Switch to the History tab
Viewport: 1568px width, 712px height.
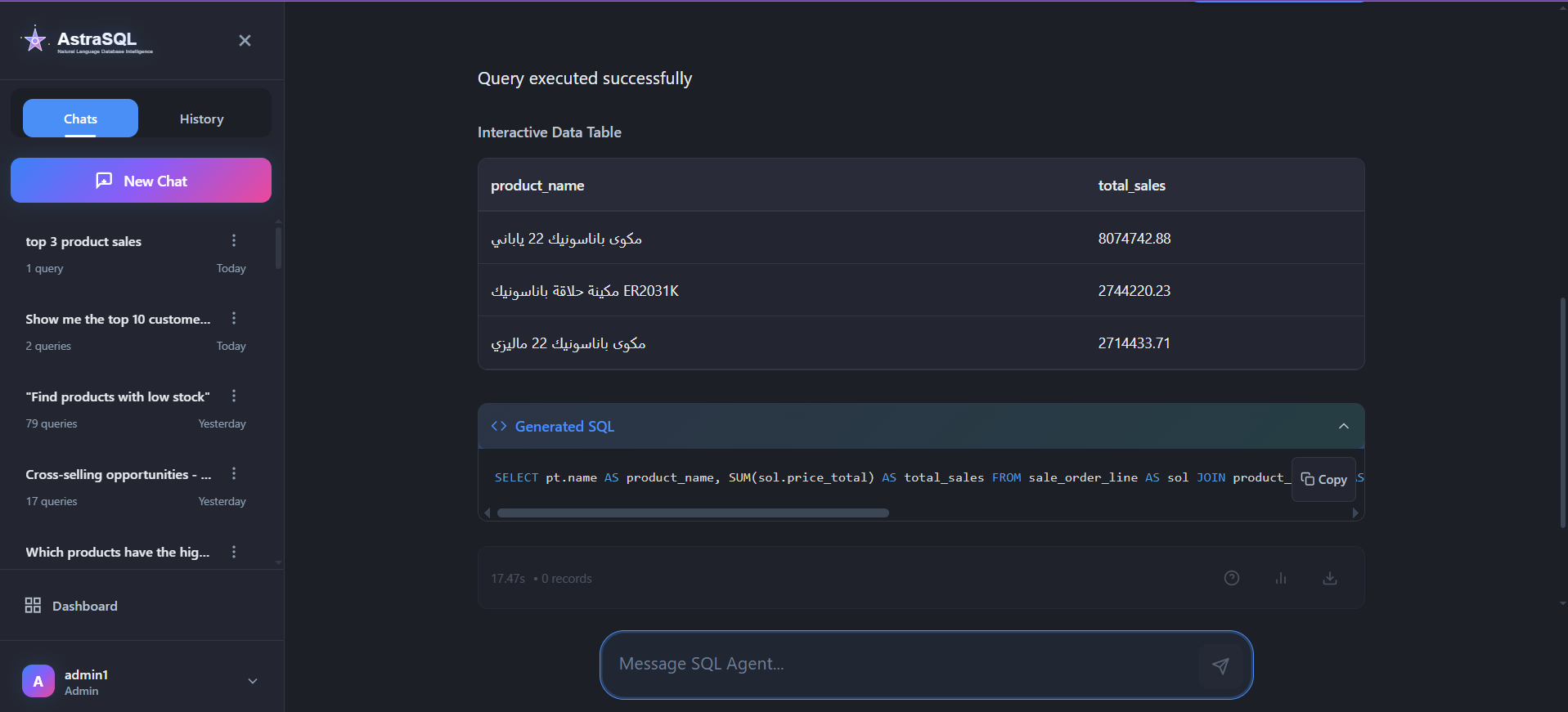(201, 119)
